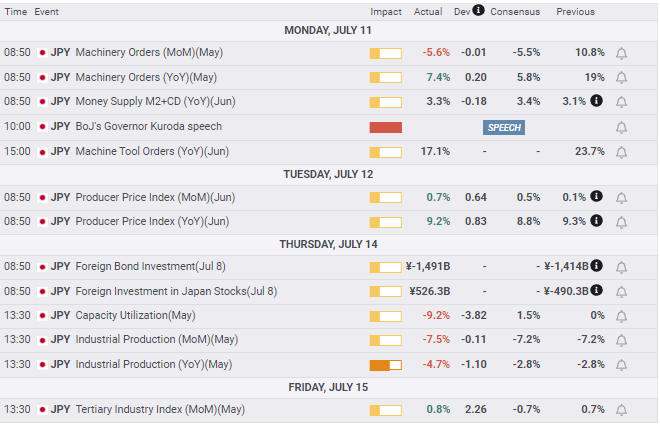660x424 pixels.
Task: Click the SPEECH badge on Kuroda row
Action: click(504, 128)
